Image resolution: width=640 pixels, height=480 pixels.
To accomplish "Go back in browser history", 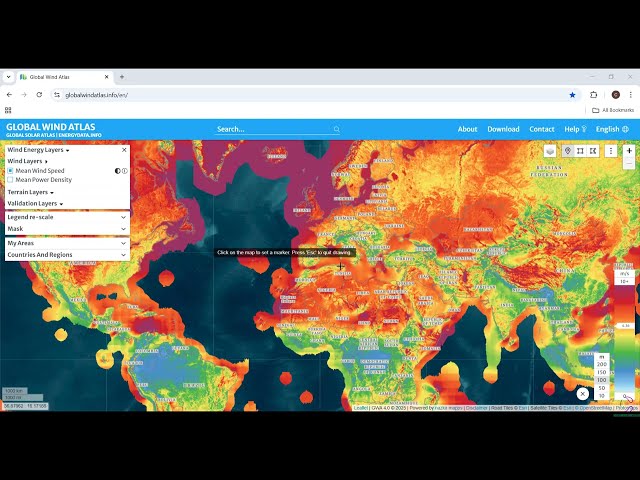I will (x=9, y=95).
